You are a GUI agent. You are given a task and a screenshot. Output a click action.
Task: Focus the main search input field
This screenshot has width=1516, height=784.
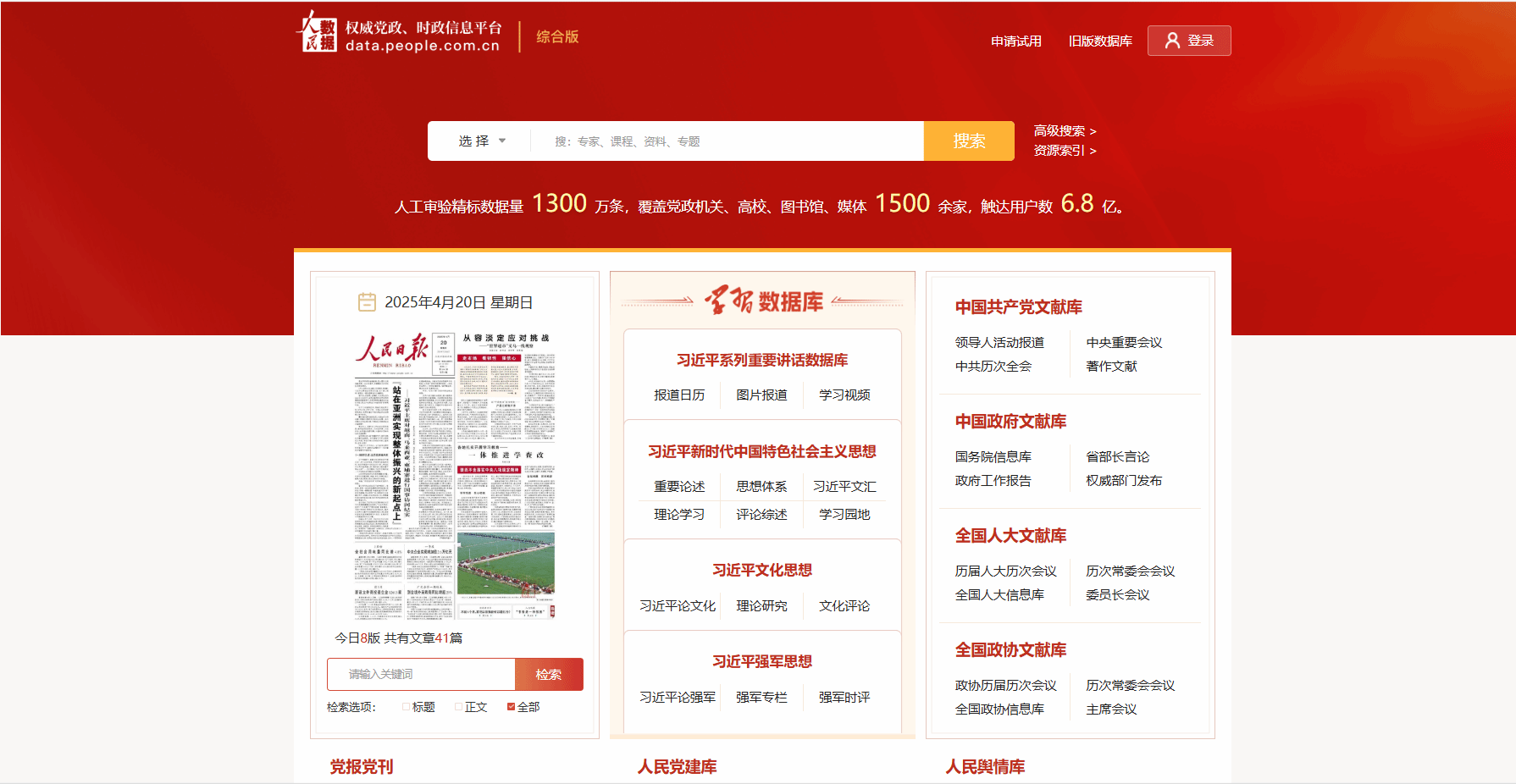pyautogui.click(x=727, y=141)
